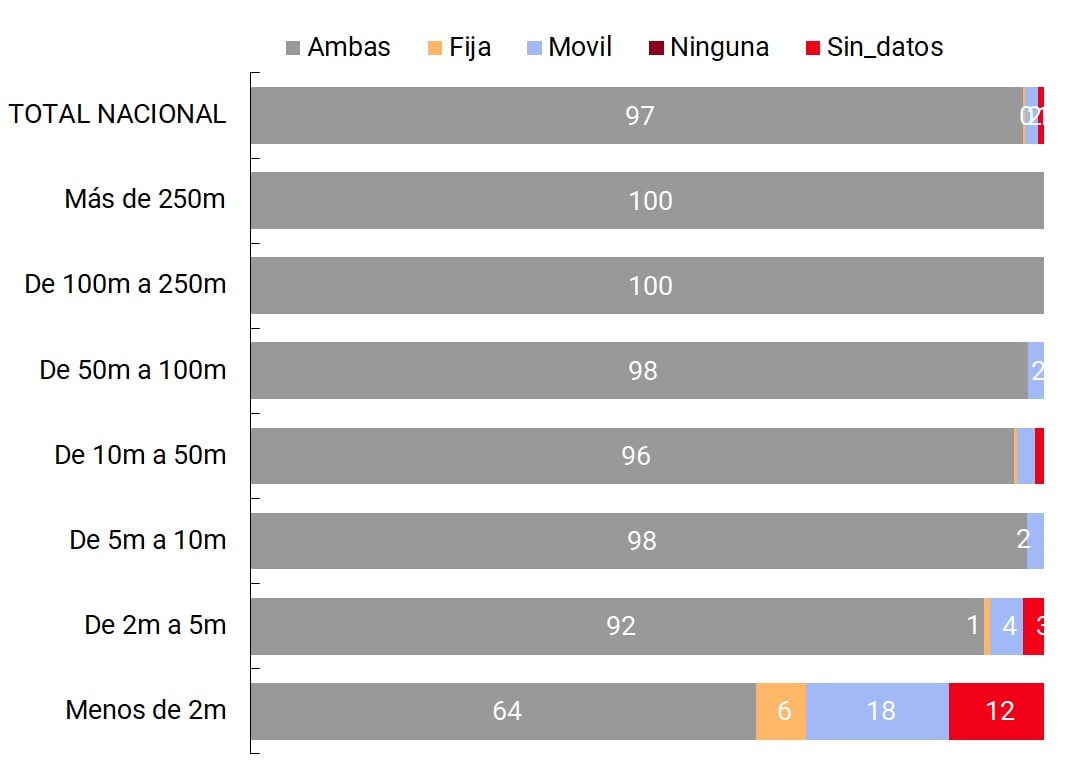Screen dimensions: 1067x775
Task: Select blue segment in De 50m a 100m row
Action: pyautogui.click(x=1036, y=371)
